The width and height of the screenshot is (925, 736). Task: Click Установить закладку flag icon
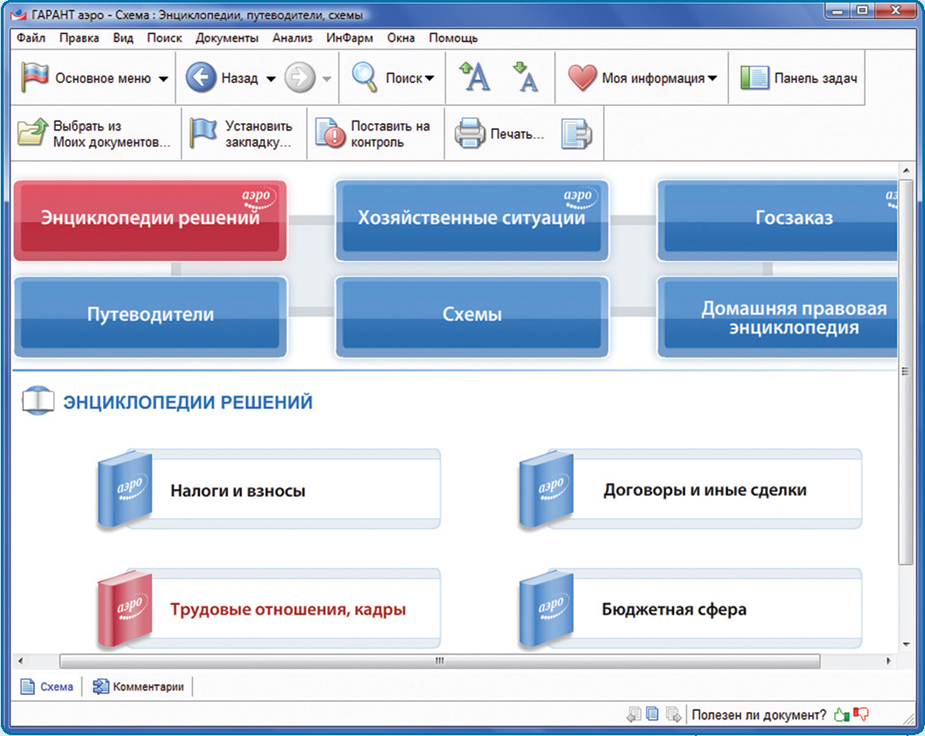204,134
